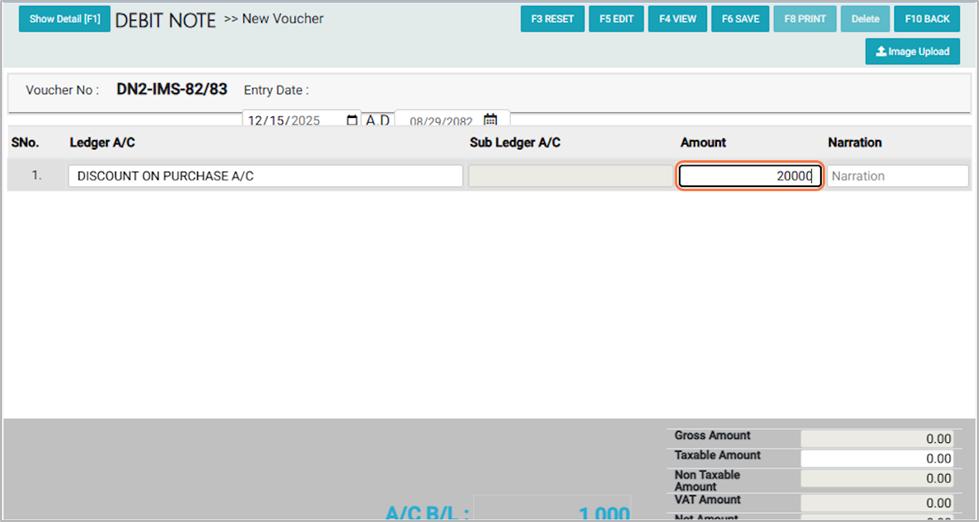Open calendar icon beside the 08/29/2082 date
Screen dimensions: 979x522
[490, 120]
